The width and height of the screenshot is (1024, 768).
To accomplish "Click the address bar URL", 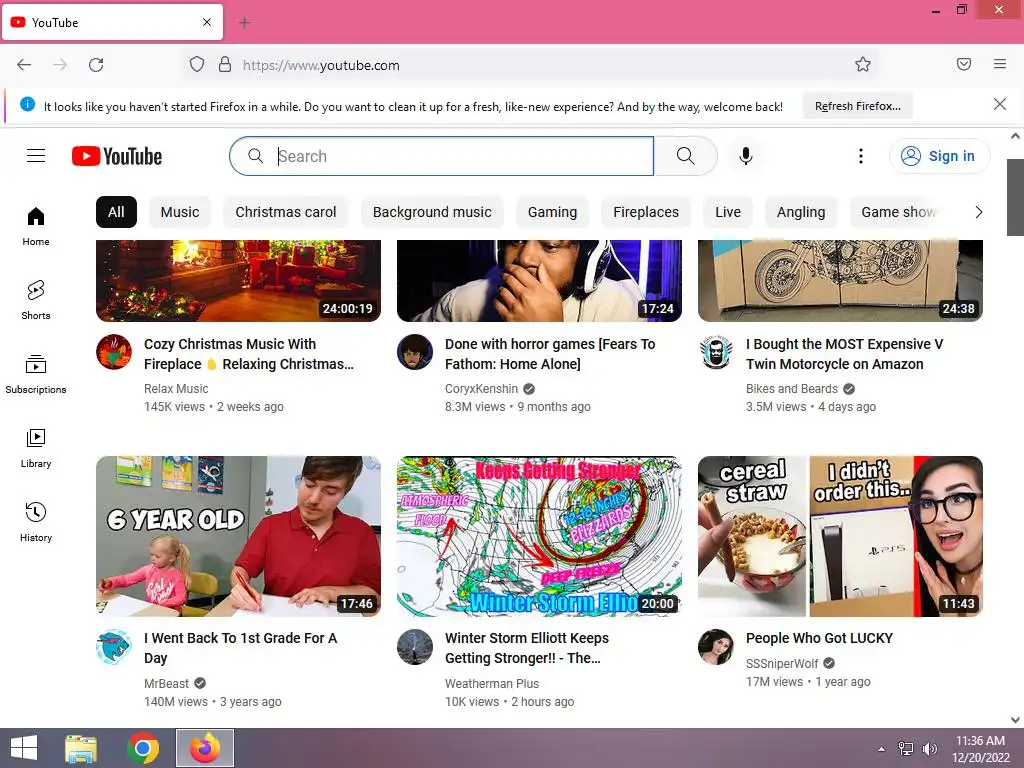I will (321, 65).
